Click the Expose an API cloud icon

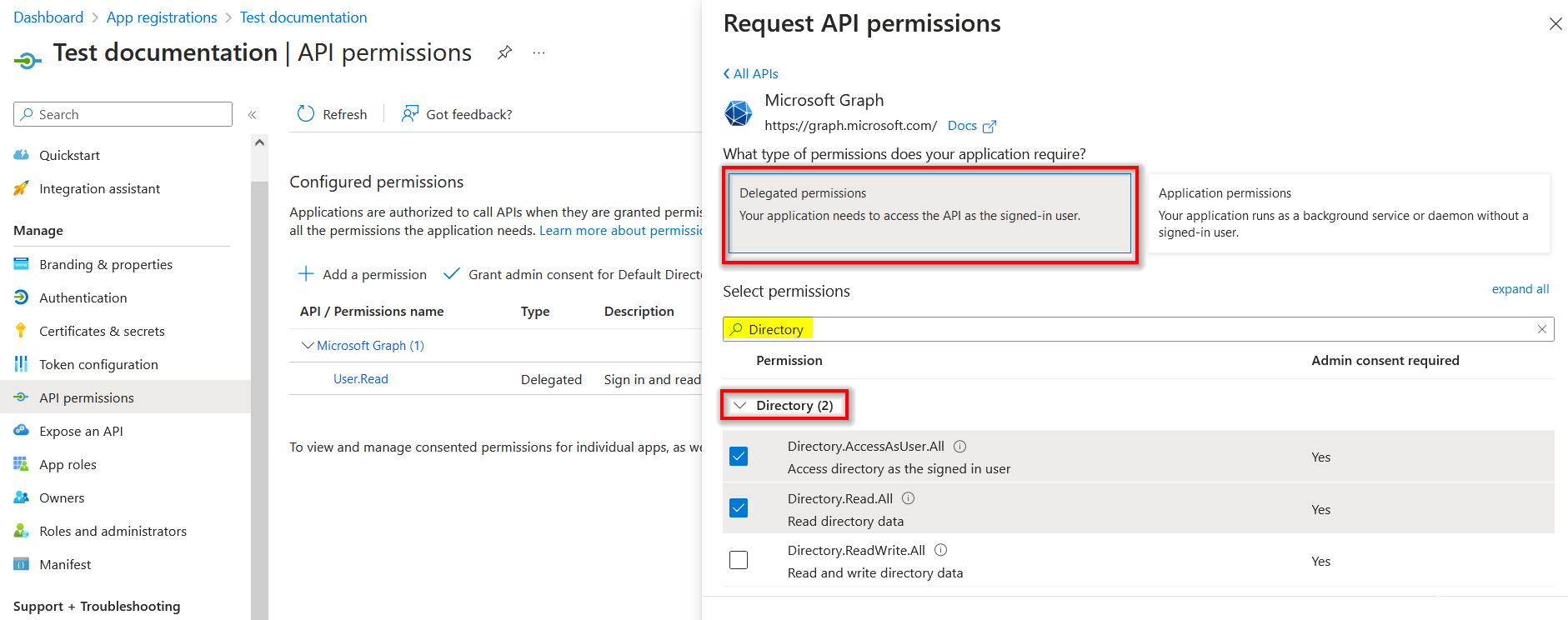[22, 431]
